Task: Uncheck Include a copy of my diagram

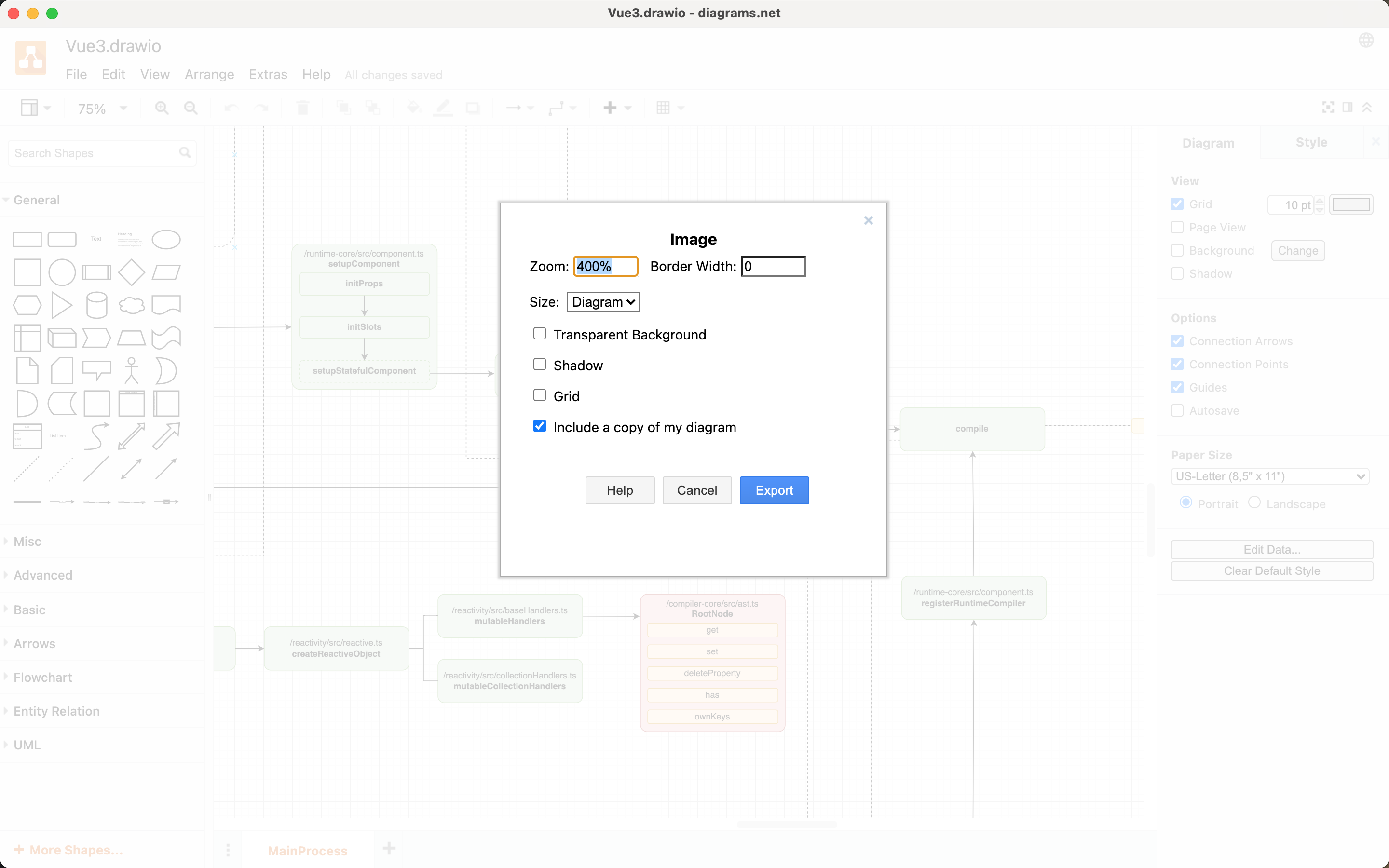Action: 540,426
